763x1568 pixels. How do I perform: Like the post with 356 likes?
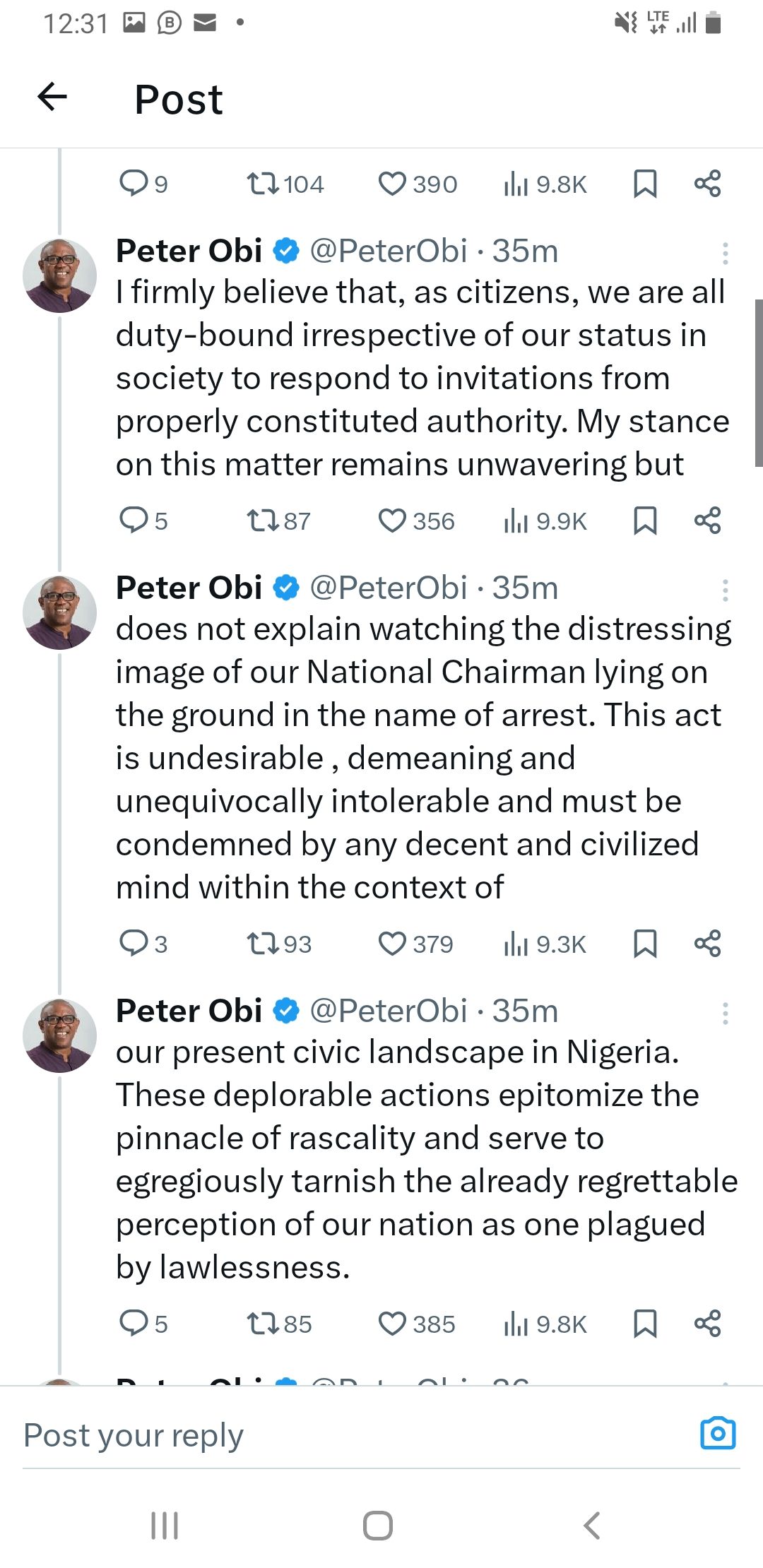[x=392, y=521]
